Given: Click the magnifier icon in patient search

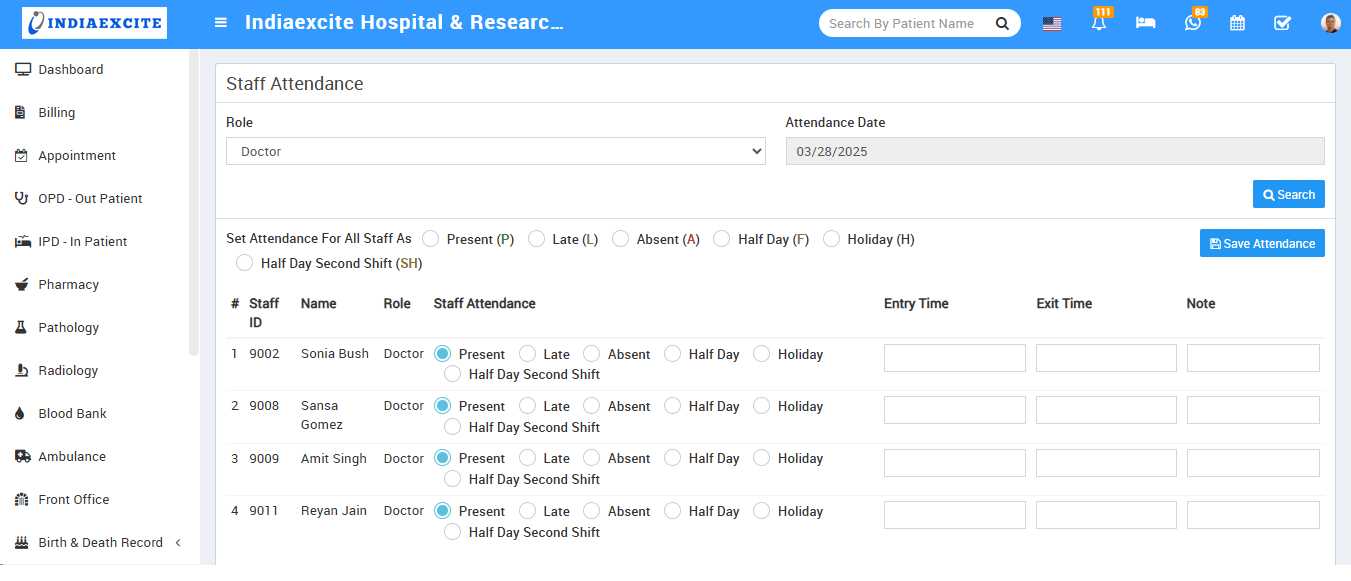Looking at the screenshot, I should (x=1002, y=23).
